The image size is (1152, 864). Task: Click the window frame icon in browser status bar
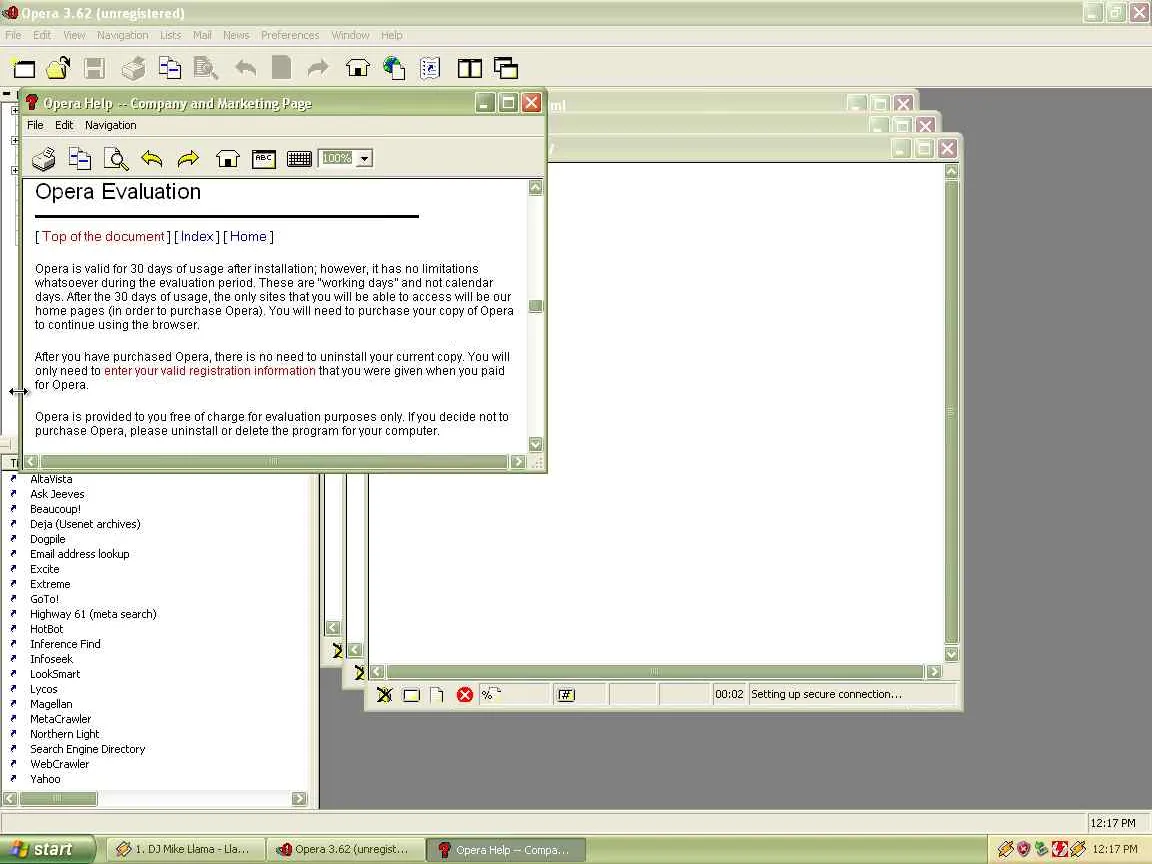[411, 695]
